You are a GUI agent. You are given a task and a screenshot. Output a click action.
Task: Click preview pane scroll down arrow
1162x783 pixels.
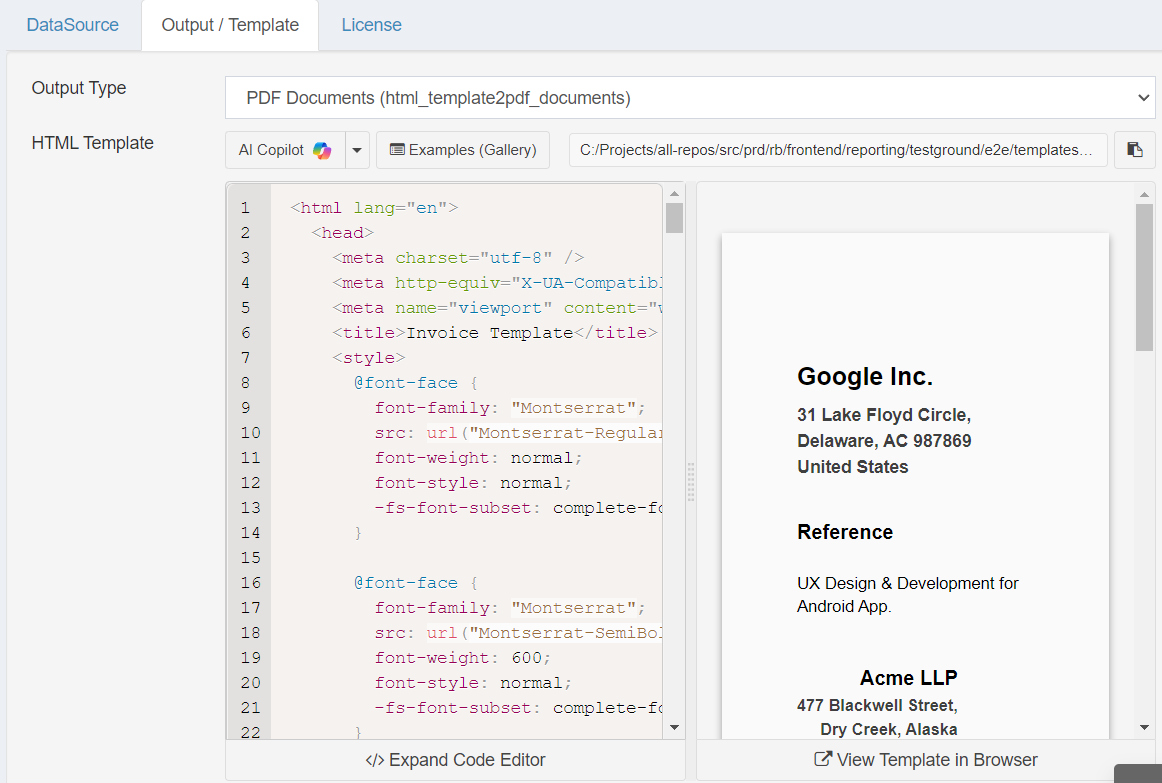coord(1144,727)
